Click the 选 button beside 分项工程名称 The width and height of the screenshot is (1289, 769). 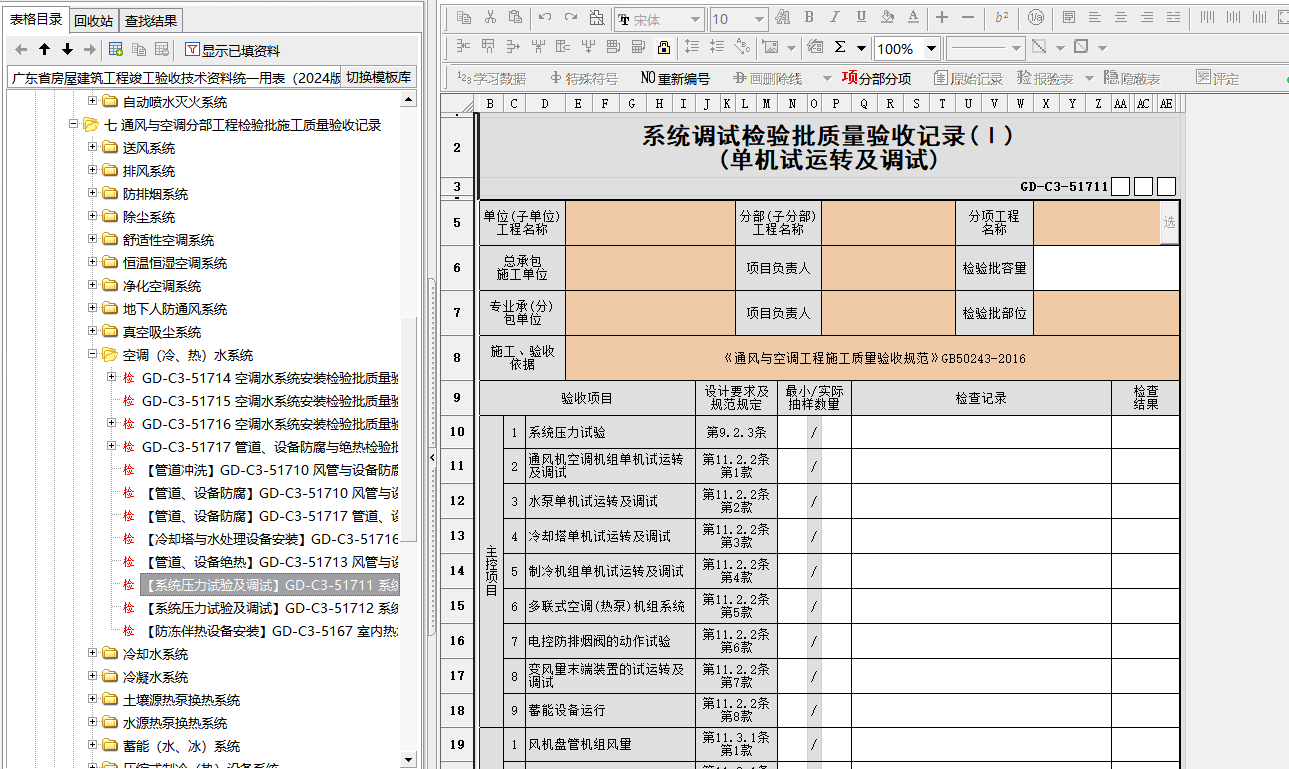click(1169, 222)
